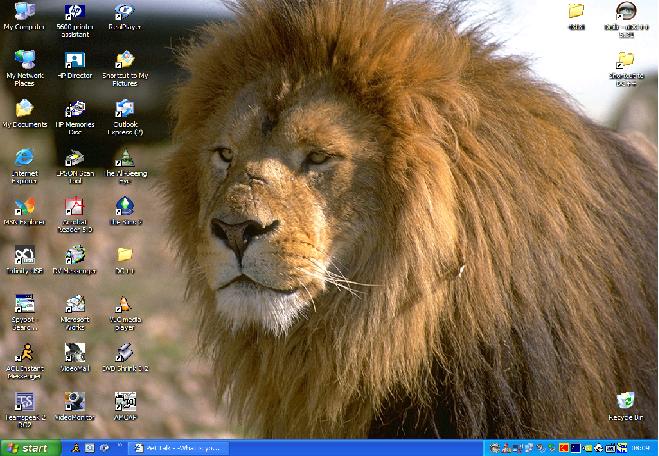659x456 pixels.
Task: Click the system tray clock
Action: (x=640, y=448)
